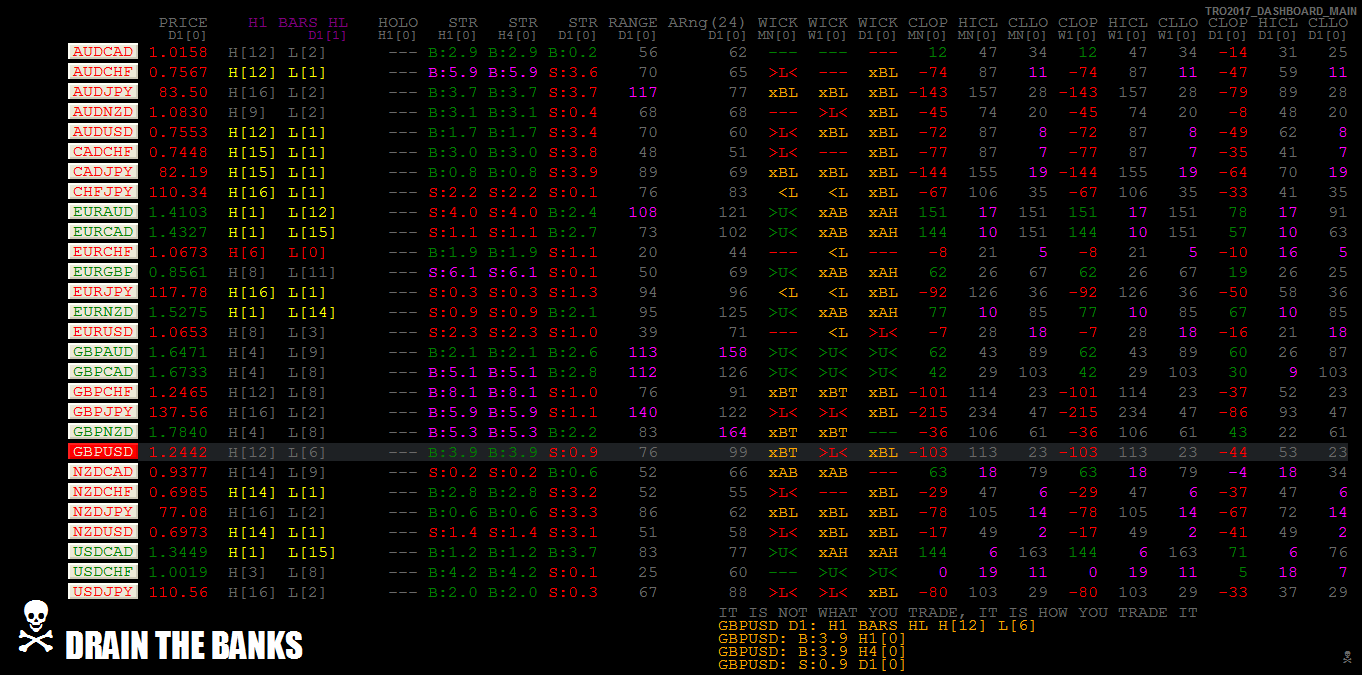Click the GBPJPY range value 140
Viewport: 1362px width, 675px height.
(643, 412)
